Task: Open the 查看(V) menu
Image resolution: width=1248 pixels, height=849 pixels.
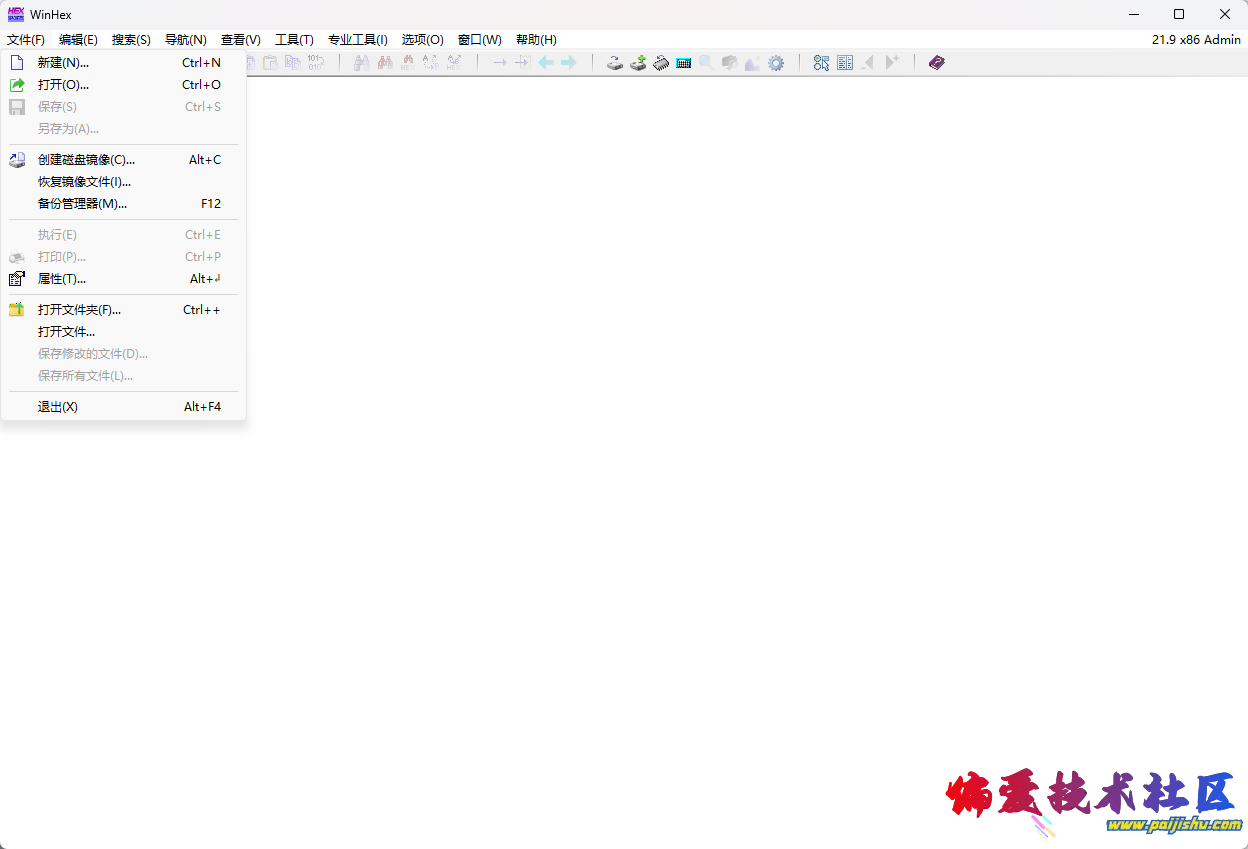Action: point(240,39)
